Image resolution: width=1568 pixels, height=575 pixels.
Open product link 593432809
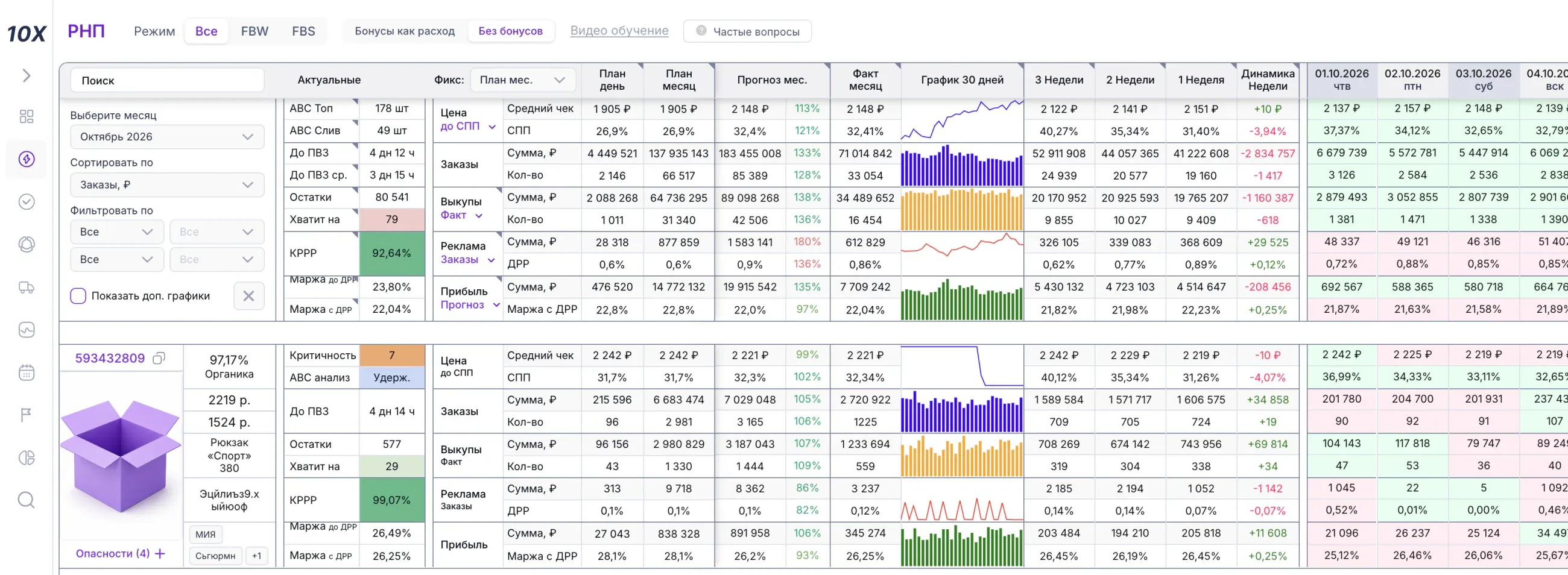coord(110,359)
